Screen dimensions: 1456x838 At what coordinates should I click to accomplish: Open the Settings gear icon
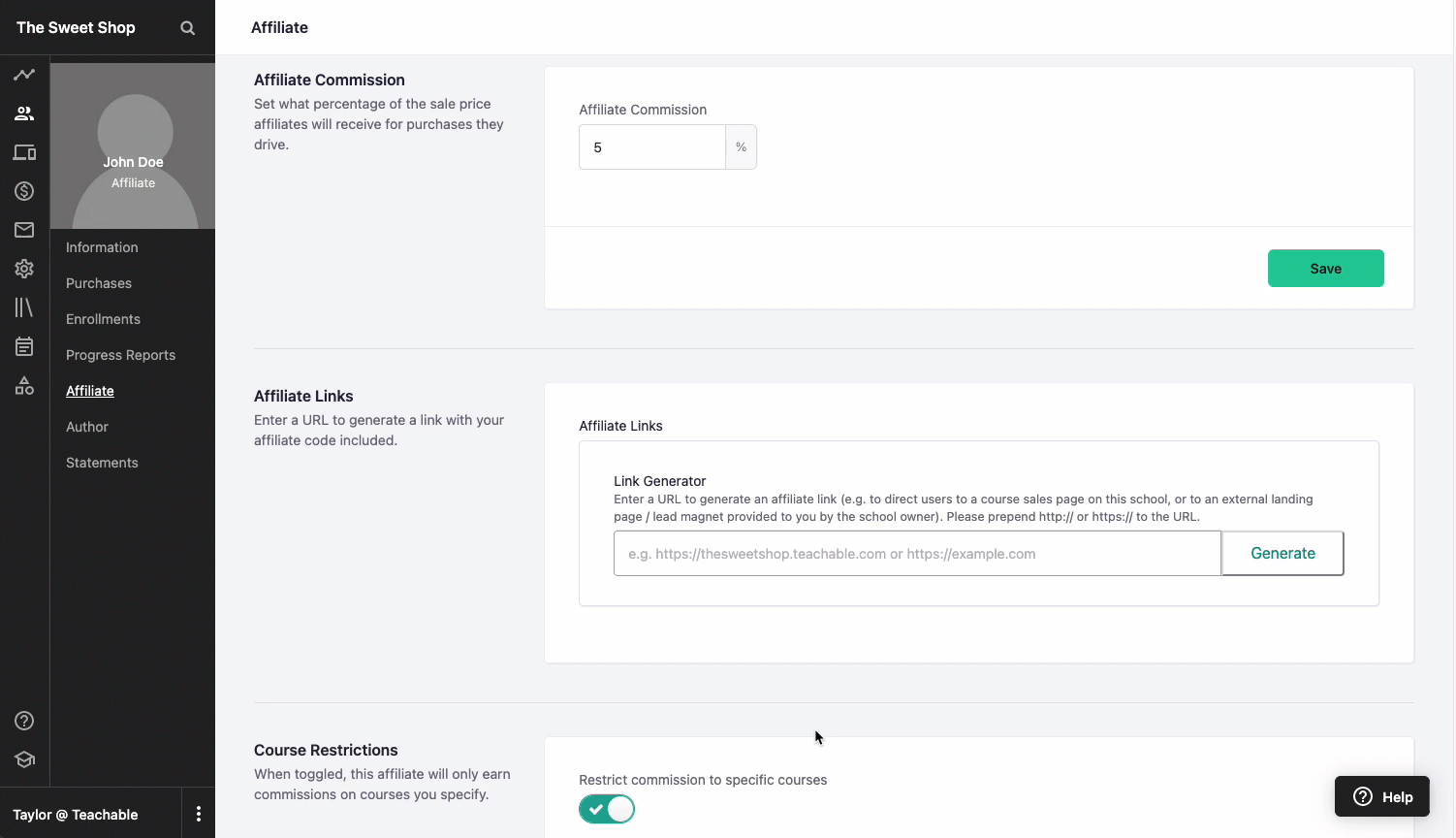(24, 269)
